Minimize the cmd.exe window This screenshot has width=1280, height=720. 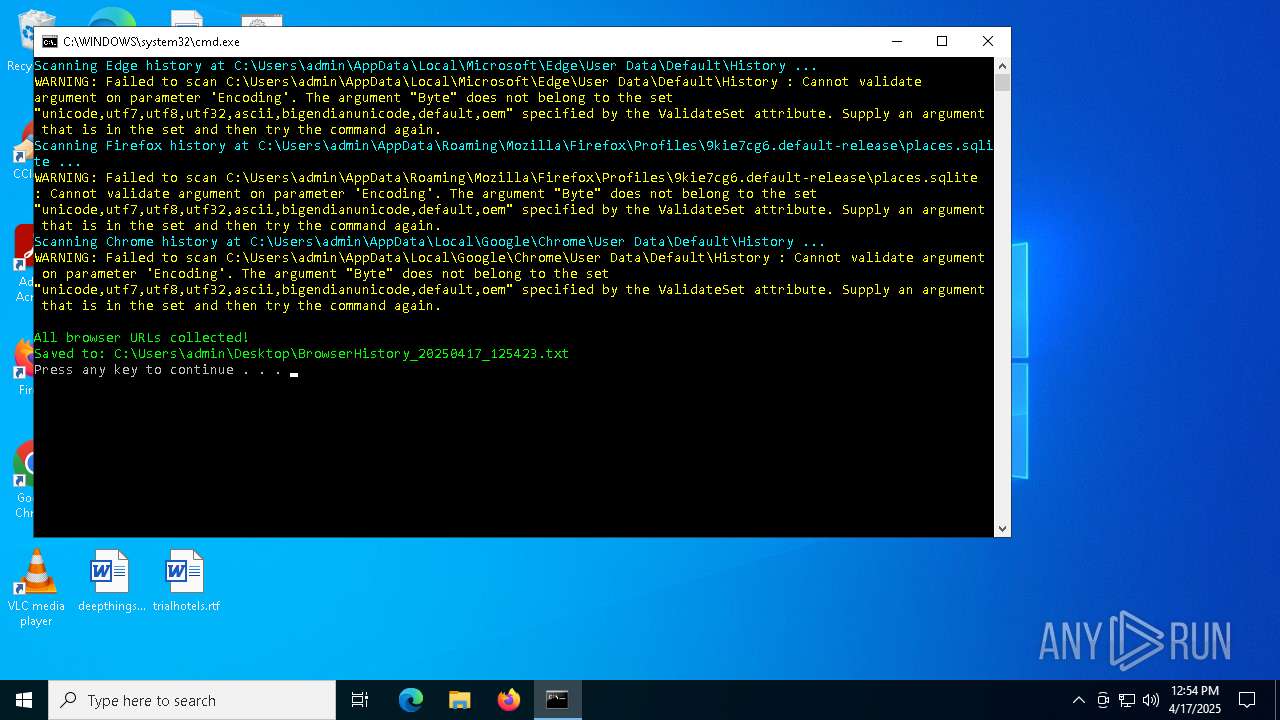[896, 41]
